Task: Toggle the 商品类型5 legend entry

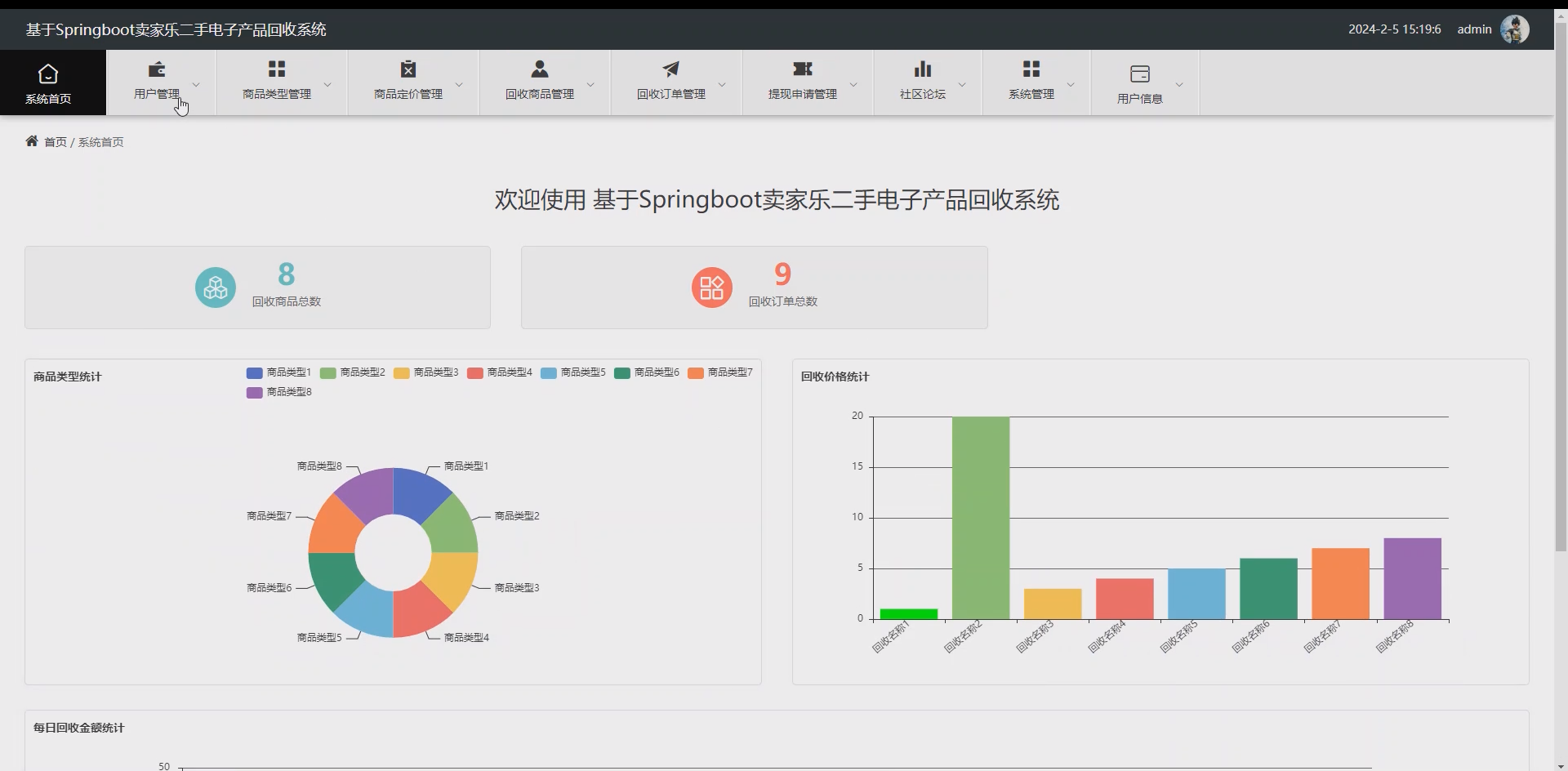Action: (x=572, y=372)
